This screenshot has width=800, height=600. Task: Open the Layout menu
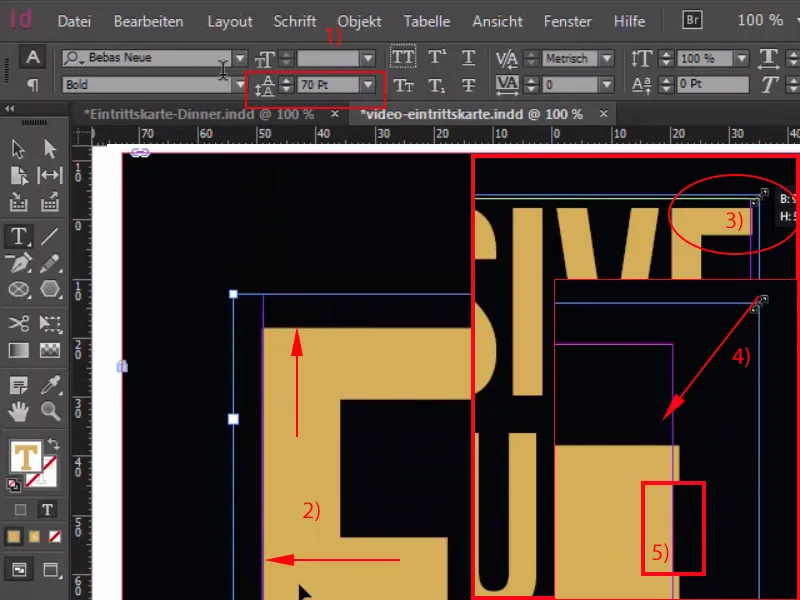pos(230,21)
